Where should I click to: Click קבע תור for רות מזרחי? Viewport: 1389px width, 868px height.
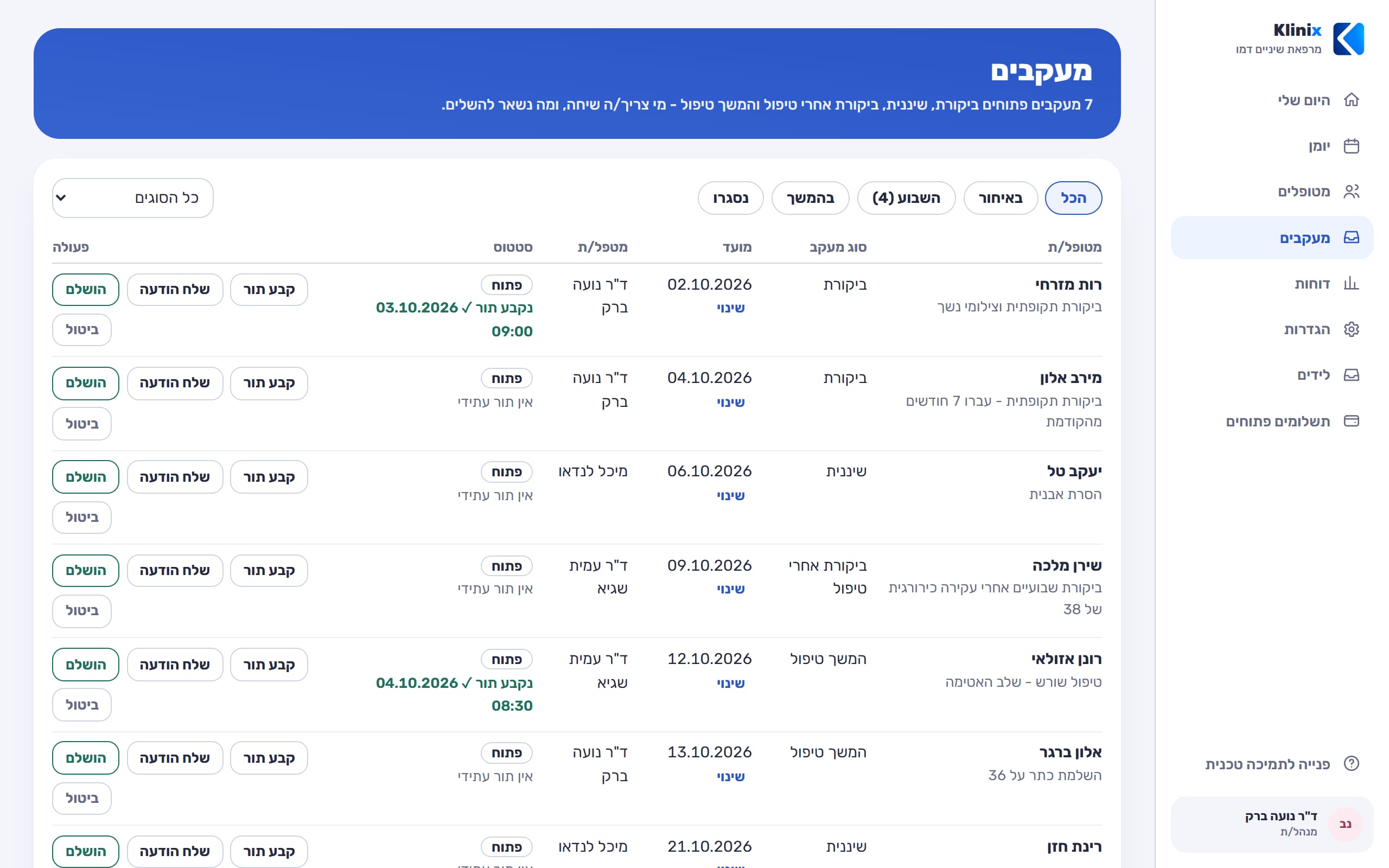(269, 289)
